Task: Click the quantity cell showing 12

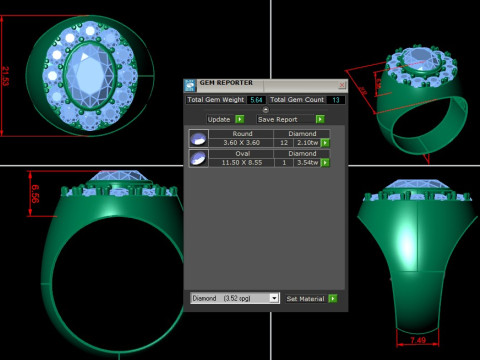Action: click(x=284, y=143)
